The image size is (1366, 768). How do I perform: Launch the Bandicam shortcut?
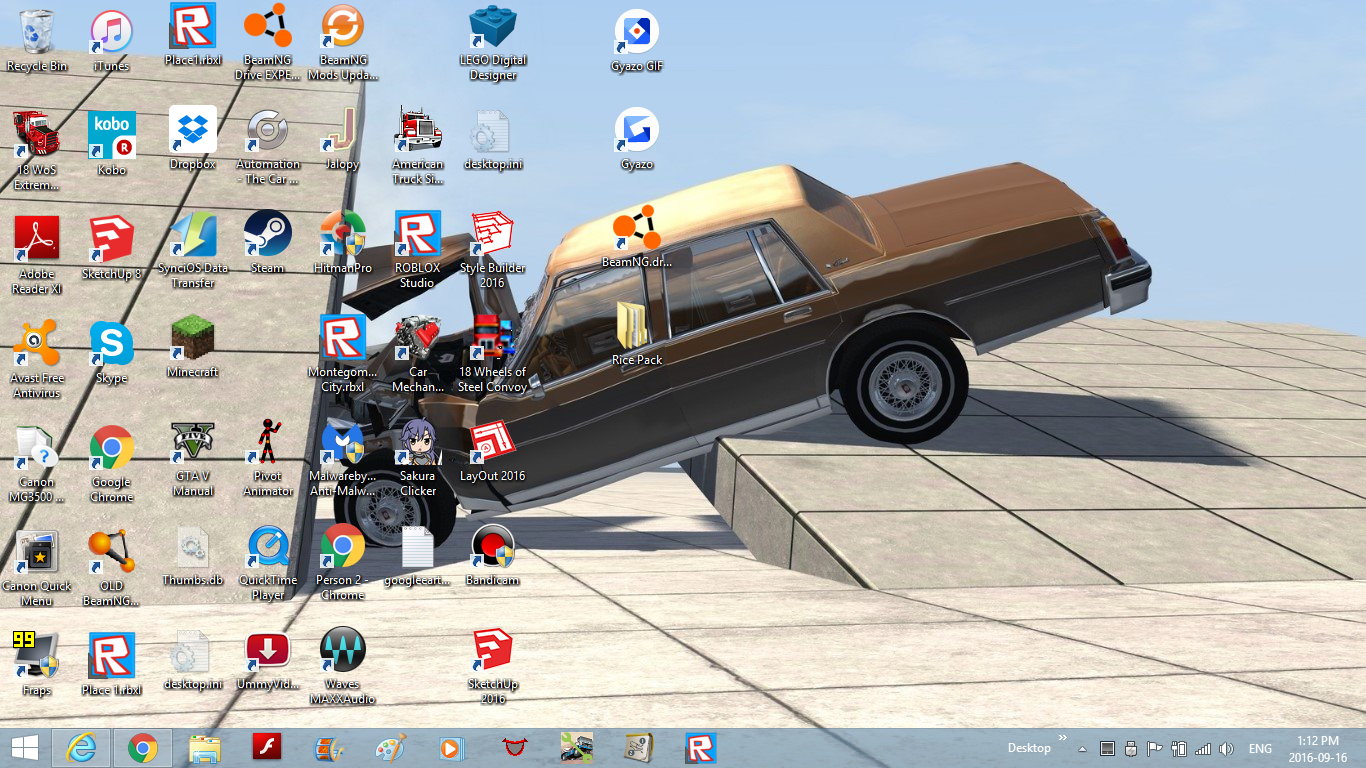point(493,555)
